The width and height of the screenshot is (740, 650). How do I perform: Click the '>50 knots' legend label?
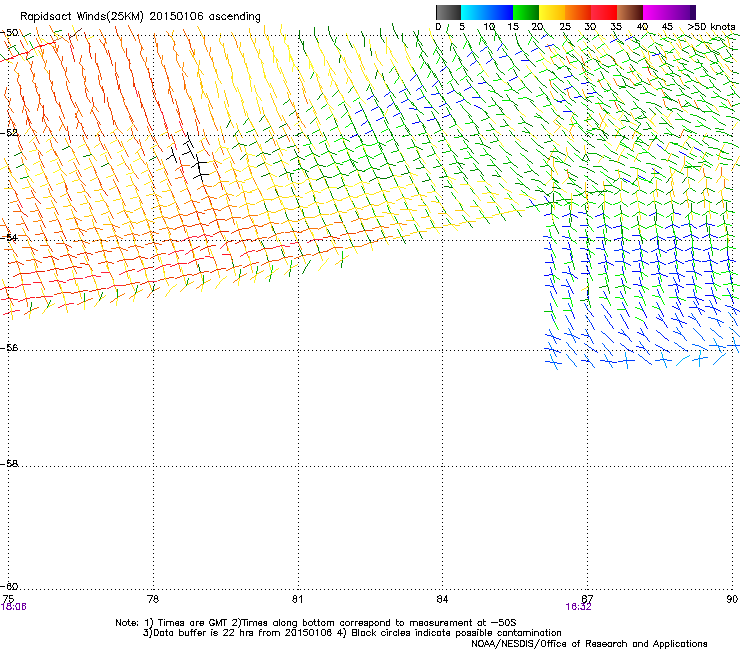tap(711, 27)
